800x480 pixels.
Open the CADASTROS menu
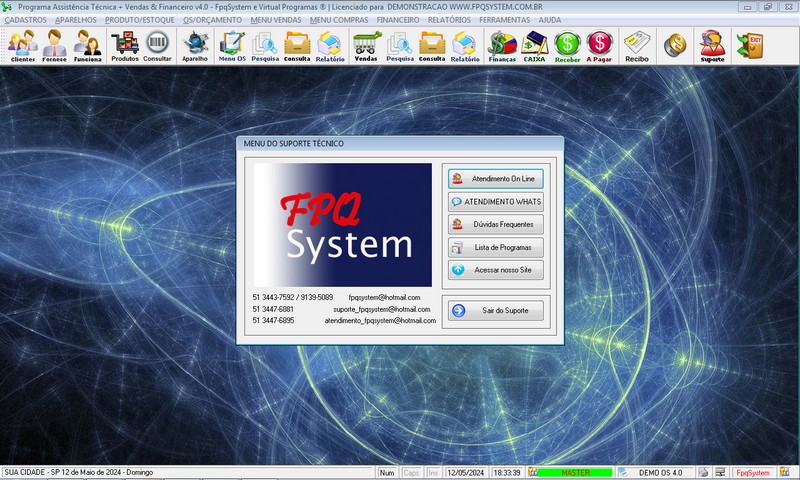(x=26, y=20)
